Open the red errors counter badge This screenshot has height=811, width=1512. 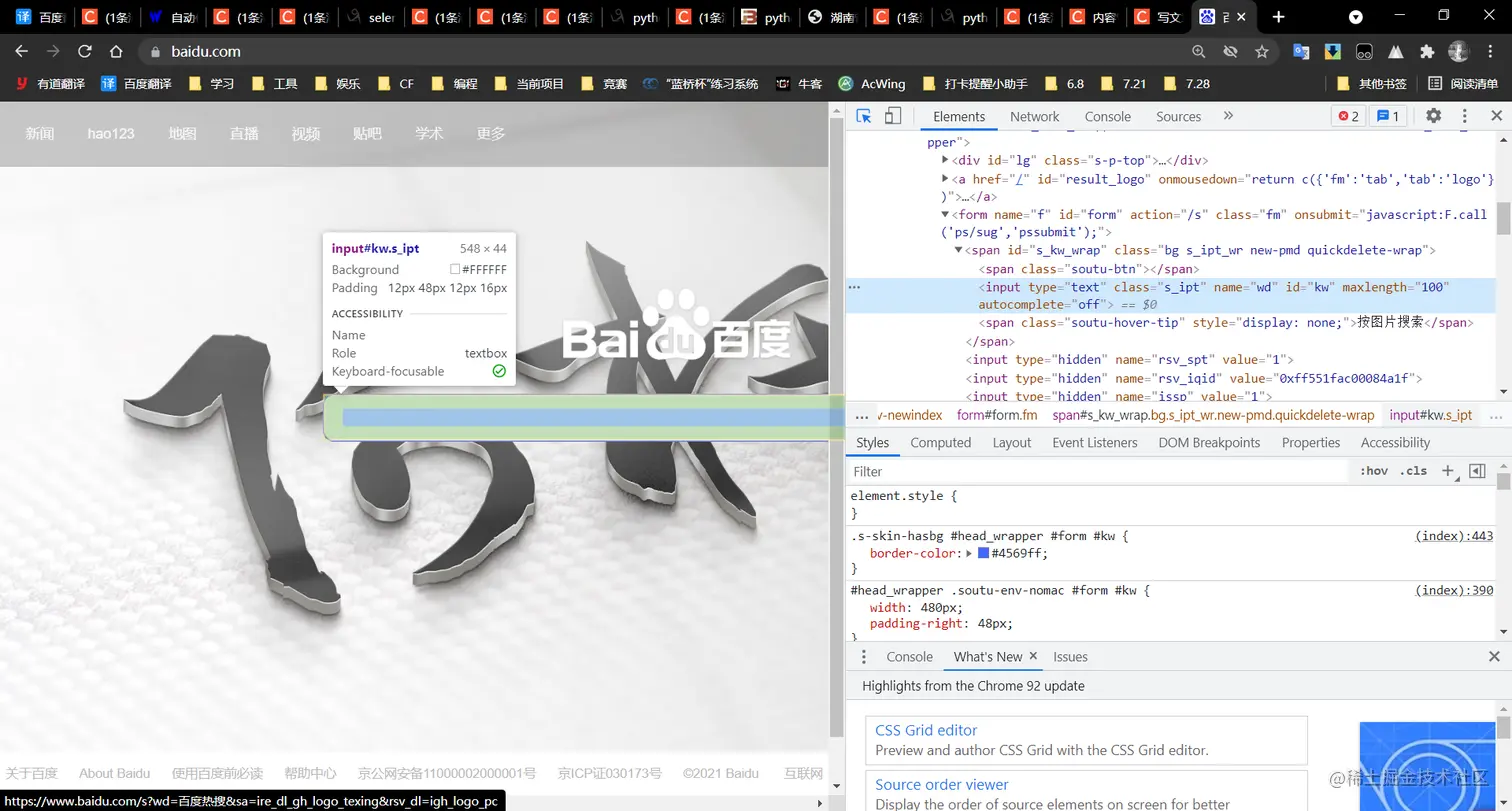(x=1347, y=116)
